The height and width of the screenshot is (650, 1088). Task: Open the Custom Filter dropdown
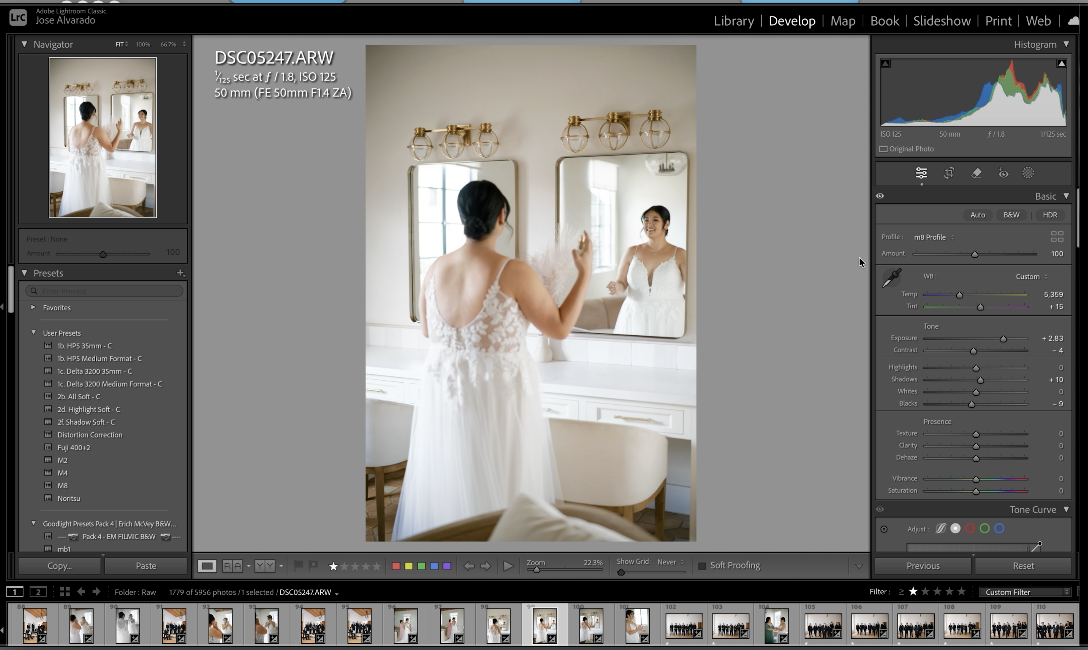pyautogui.click(x=1025, y=592)
